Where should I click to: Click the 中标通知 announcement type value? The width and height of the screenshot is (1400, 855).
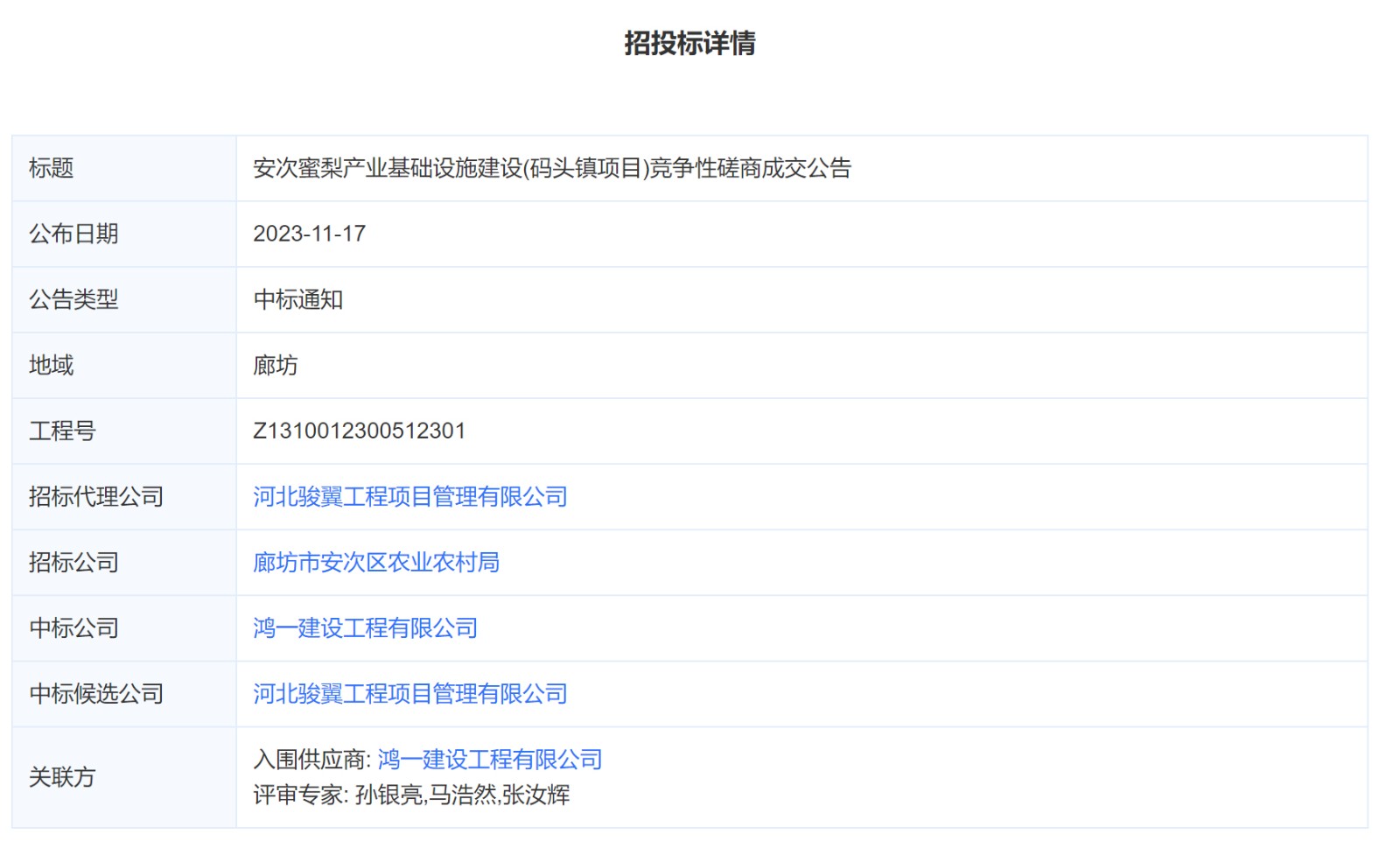[297, 299]
